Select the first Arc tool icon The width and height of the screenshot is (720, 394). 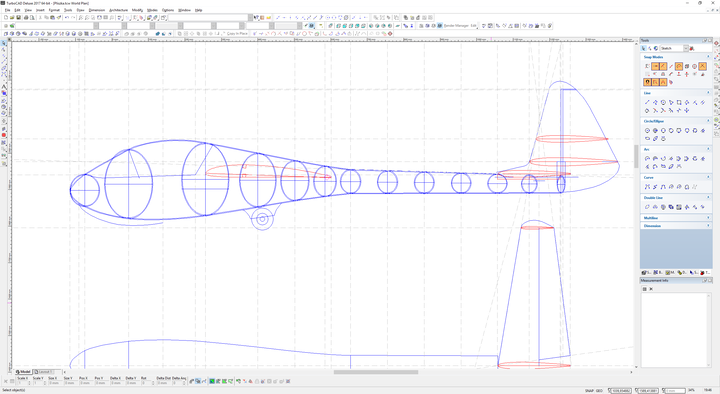(647, 159)
